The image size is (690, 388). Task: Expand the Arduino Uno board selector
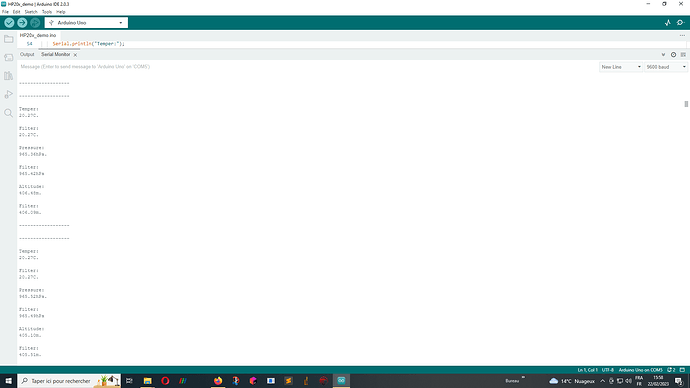point(86,23)
